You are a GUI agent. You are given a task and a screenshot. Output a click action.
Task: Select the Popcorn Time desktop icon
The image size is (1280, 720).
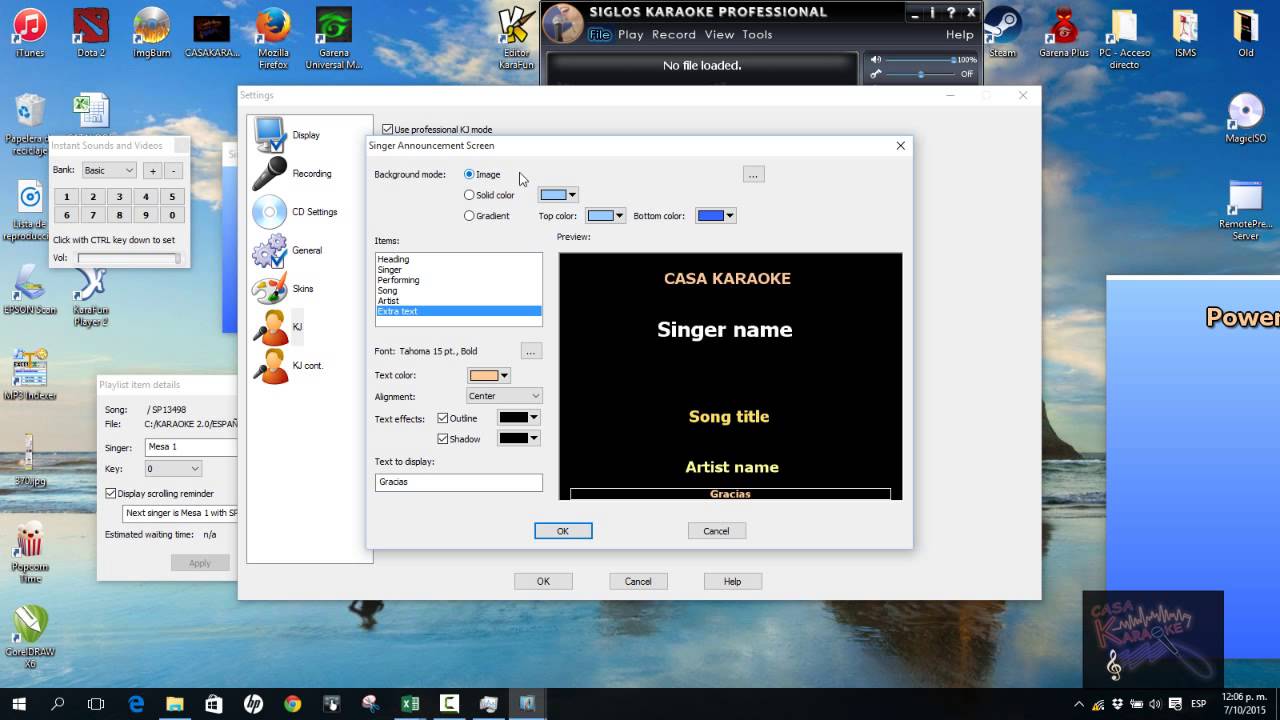point(30,553)
